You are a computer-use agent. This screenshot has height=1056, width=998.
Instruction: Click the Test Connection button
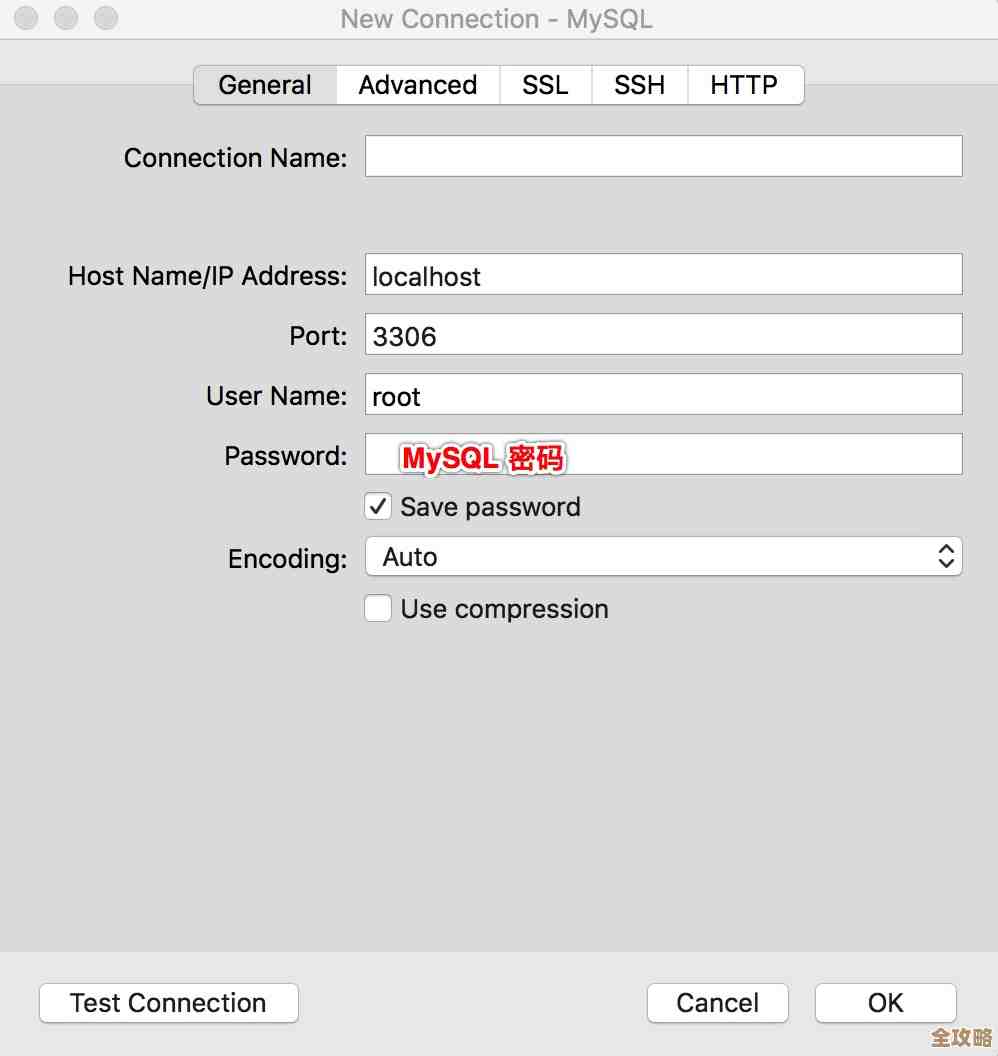168,1003
